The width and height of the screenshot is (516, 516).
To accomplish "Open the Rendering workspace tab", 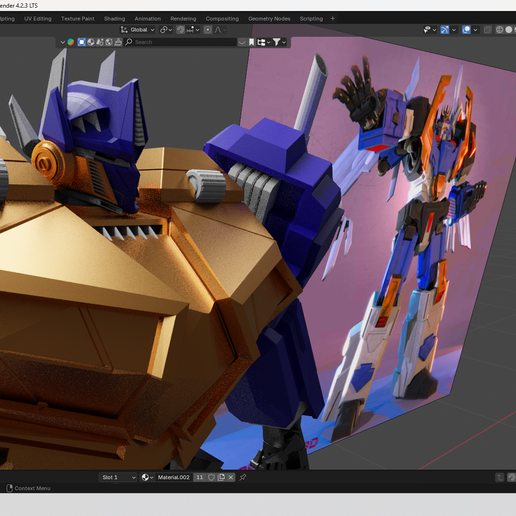I will tap(183, 19).
